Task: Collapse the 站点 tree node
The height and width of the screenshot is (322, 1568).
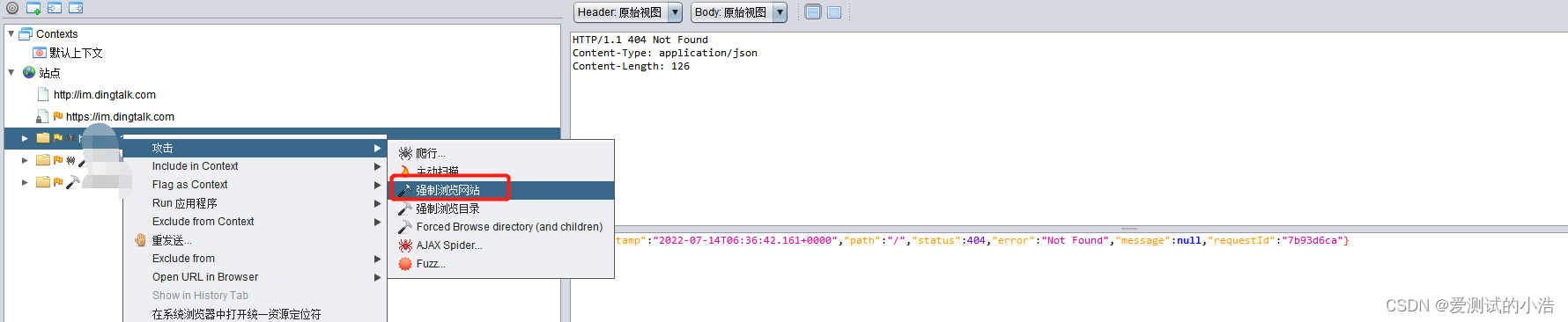Action: pyautogui.click(x=11, y=72)
